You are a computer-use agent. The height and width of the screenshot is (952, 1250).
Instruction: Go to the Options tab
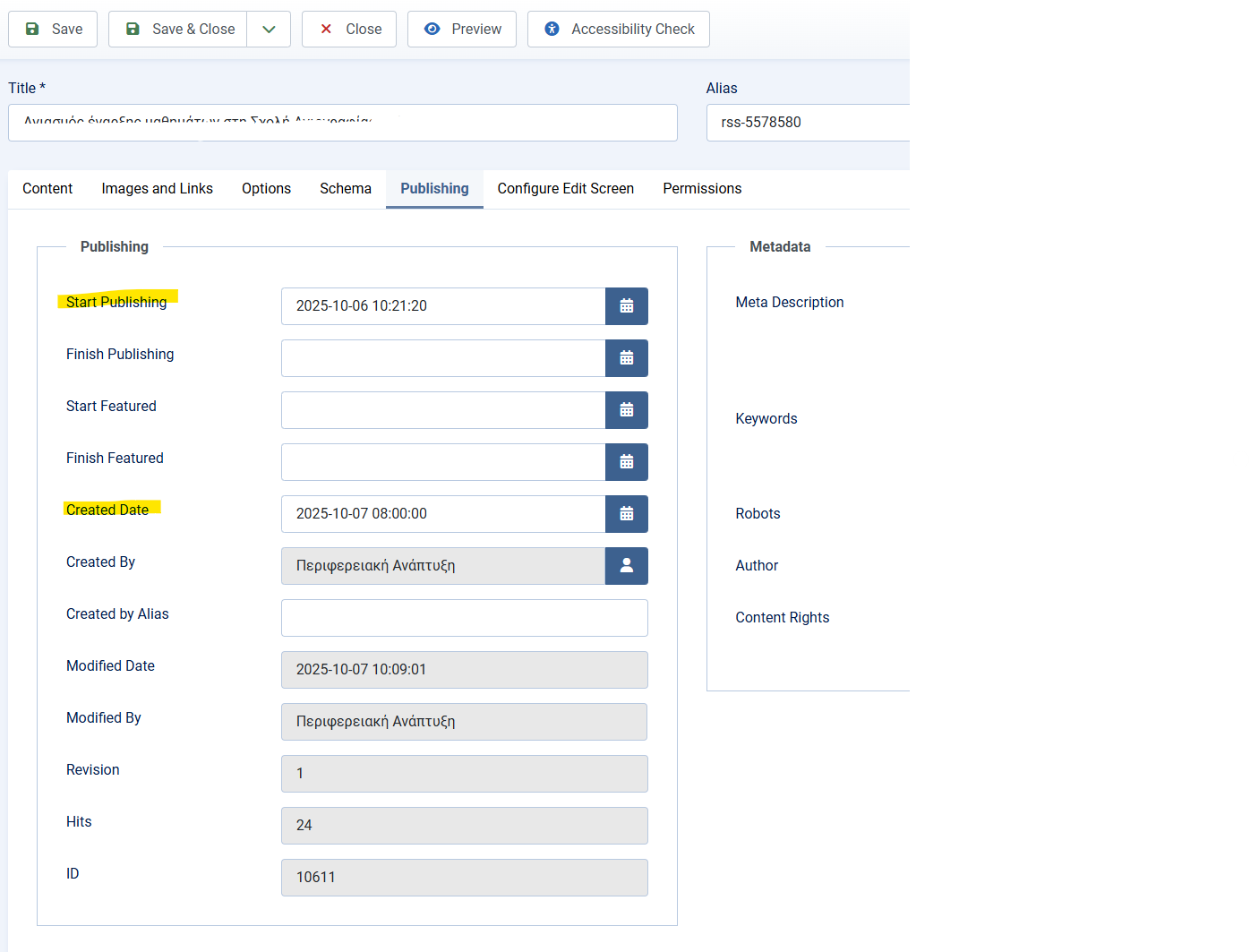pyautogui.click(x=266, y=189)
